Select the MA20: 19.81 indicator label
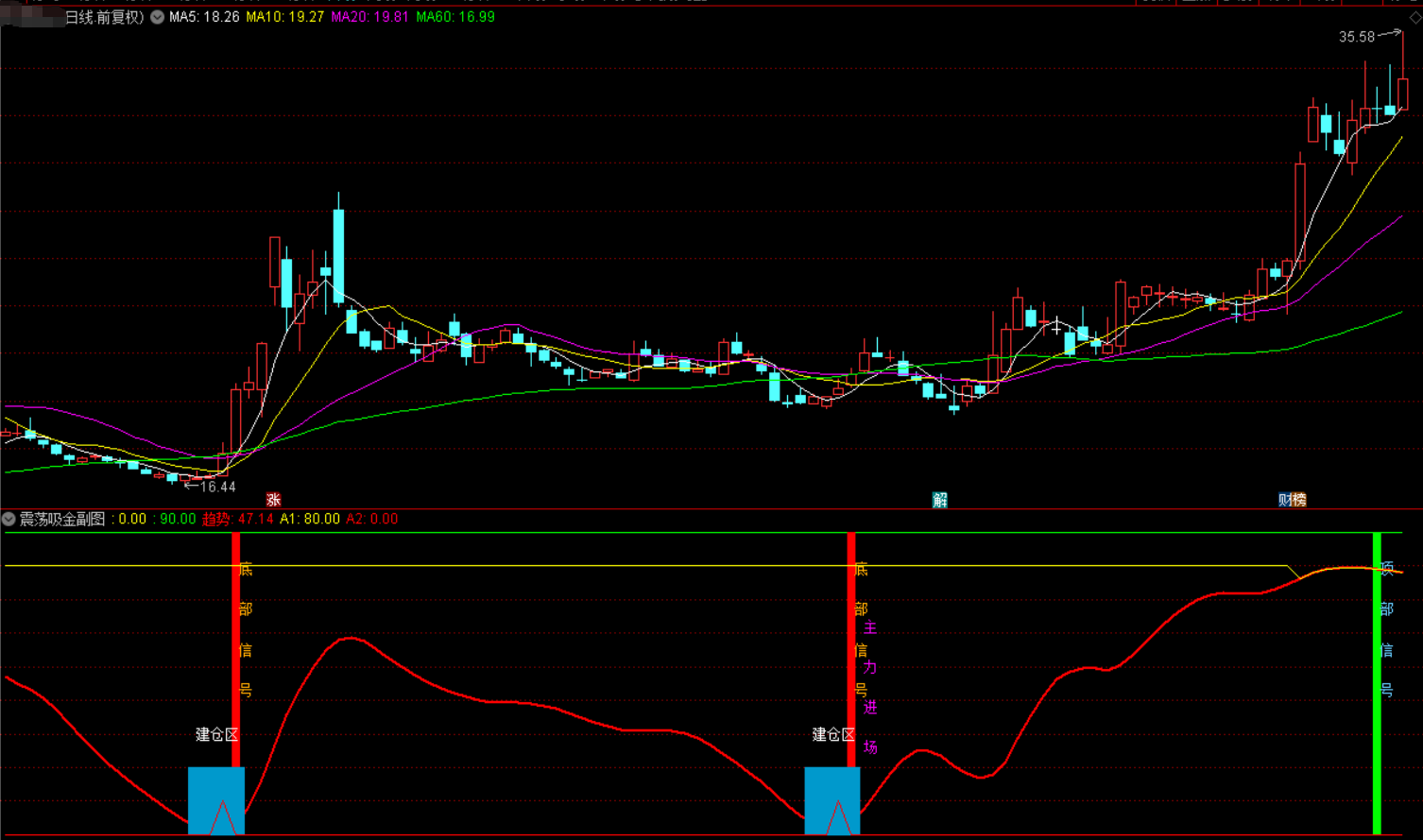This screenshot has width=1423, height=840. (370, 17)
